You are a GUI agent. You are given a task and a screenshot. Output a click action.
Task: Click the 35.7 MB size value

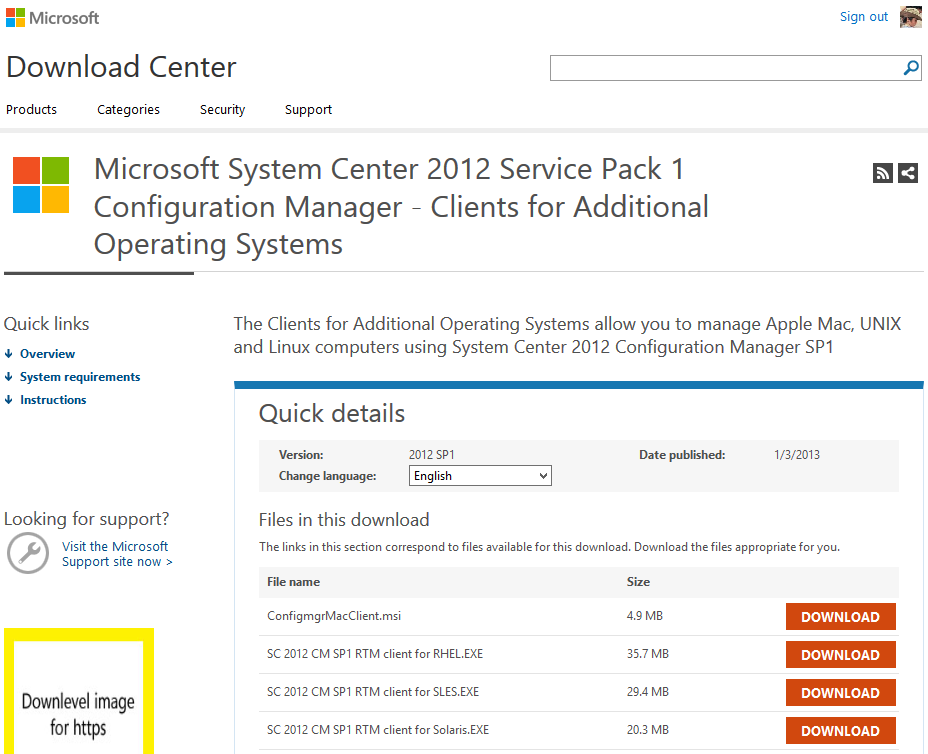coord(647,654)
